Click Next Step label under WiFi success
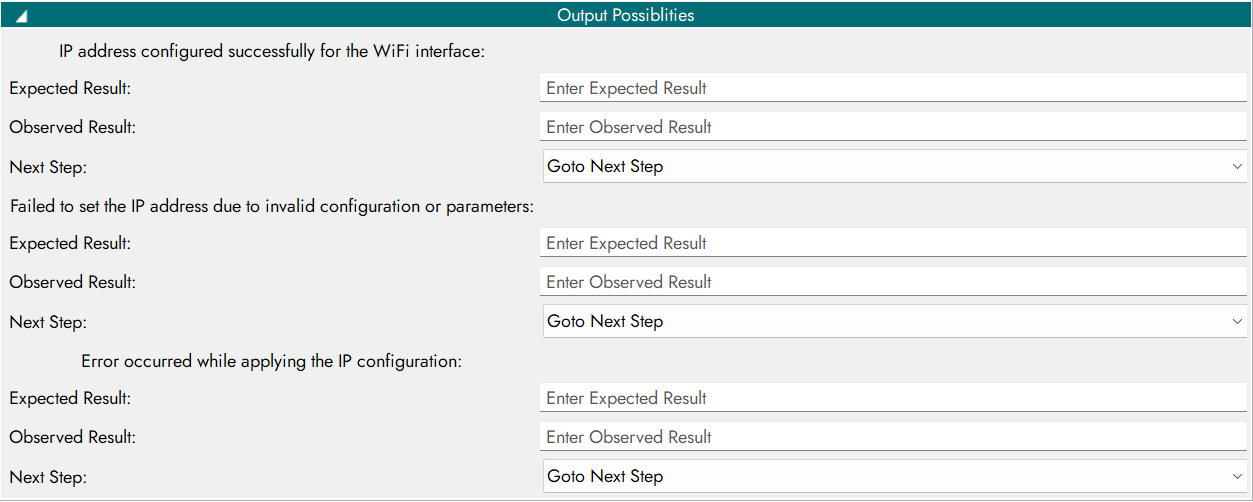This screenshot has height=502, width=1253. (x=48, y=167)
